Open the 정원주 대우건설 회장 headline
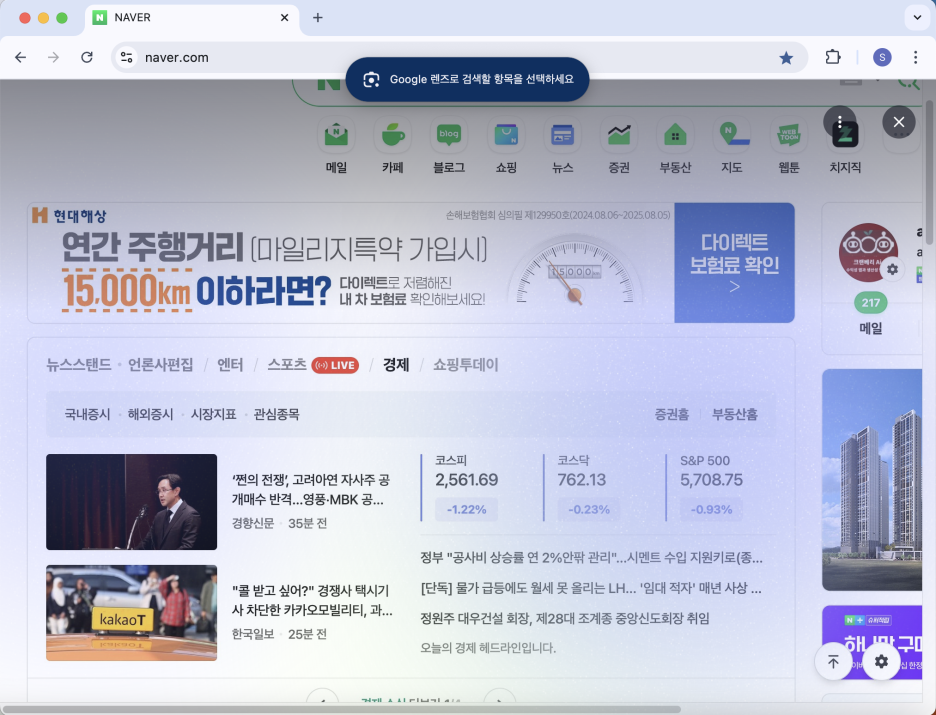The image size is (936, 715). coord(565,618)
